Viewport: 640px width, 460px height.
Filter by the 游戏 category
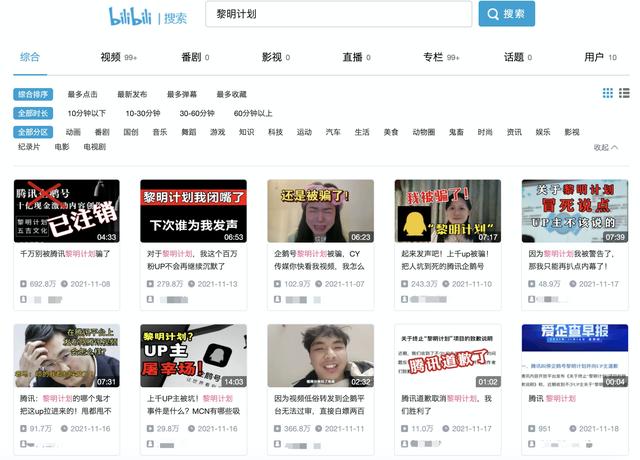click(217, 132)
